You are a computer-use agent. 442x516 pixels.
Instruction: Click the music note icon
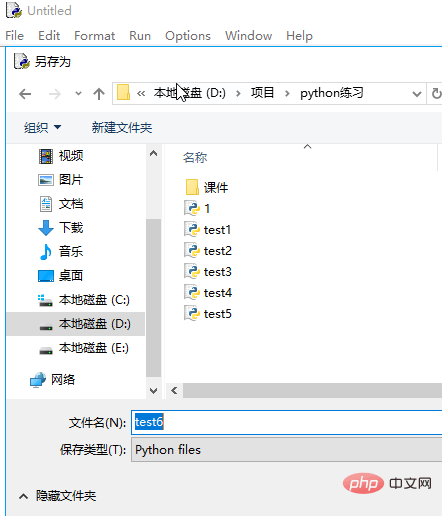point(46,252)
